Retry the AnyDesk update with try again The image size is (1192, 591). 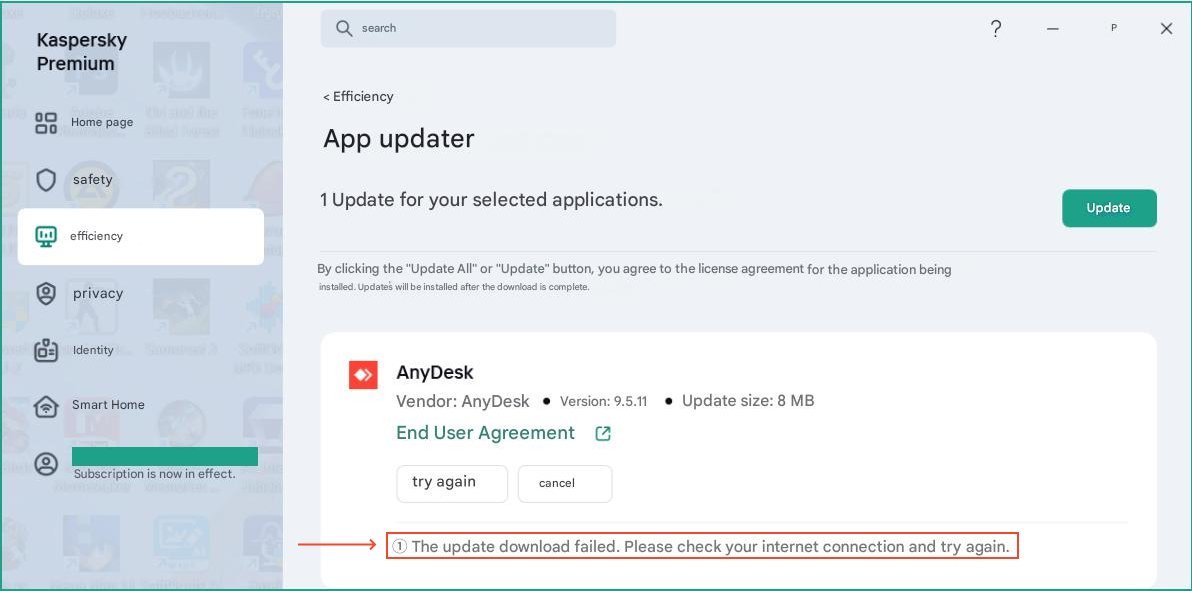tap(452, 484)
